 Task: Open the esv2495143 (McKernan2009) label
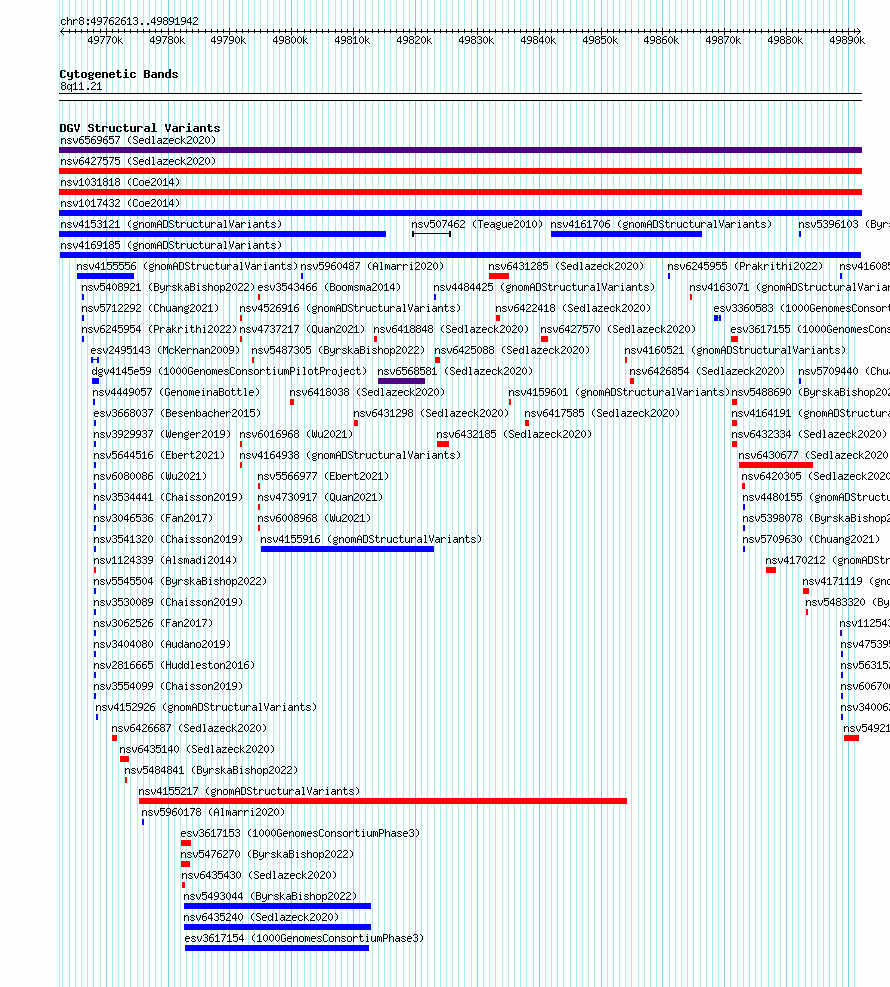165,350
